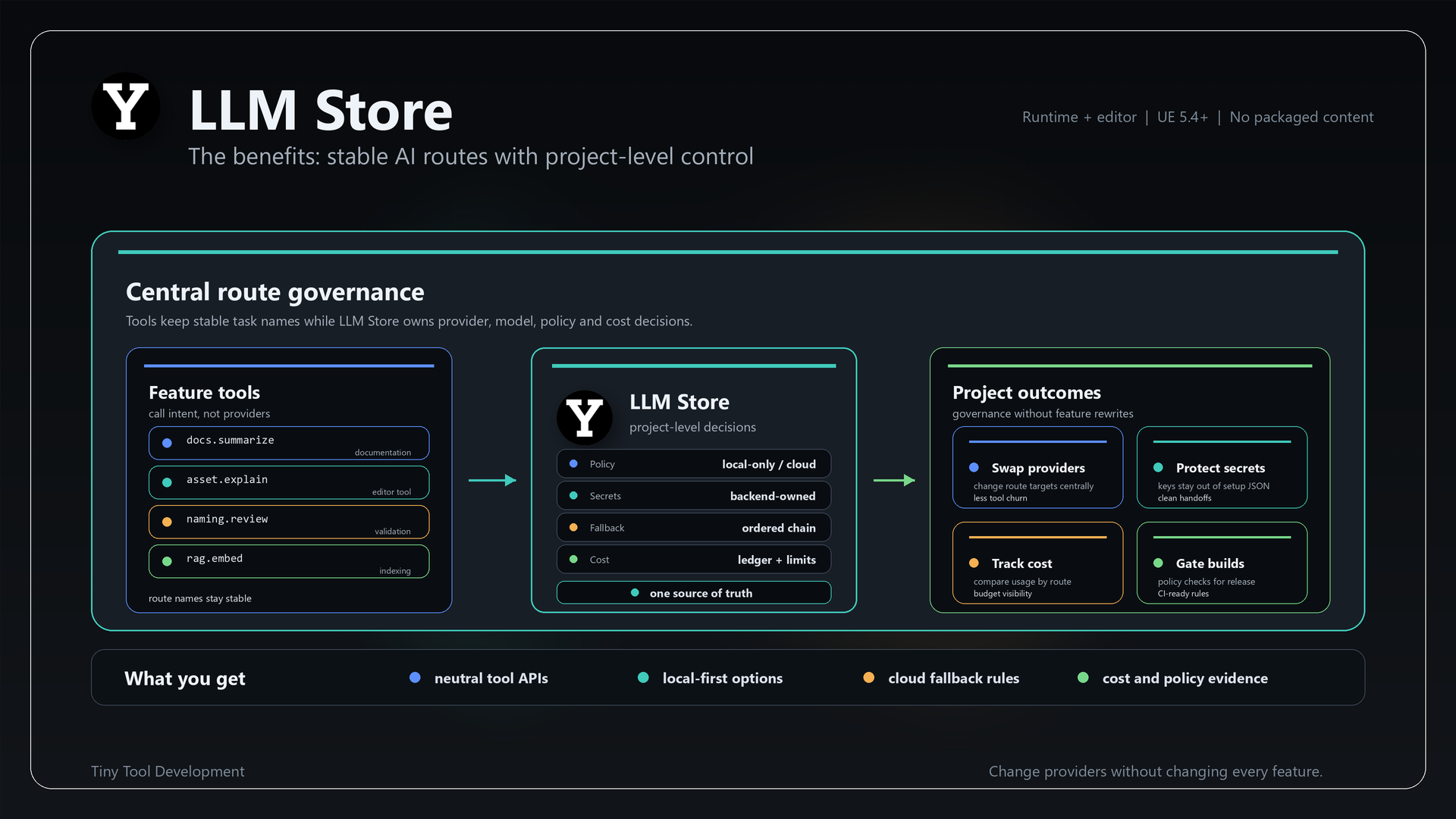The width and height of the screenshot is (1456, 819).
Task: Click the orange dot before cloud fallback rules
Action: coord(869,677)
